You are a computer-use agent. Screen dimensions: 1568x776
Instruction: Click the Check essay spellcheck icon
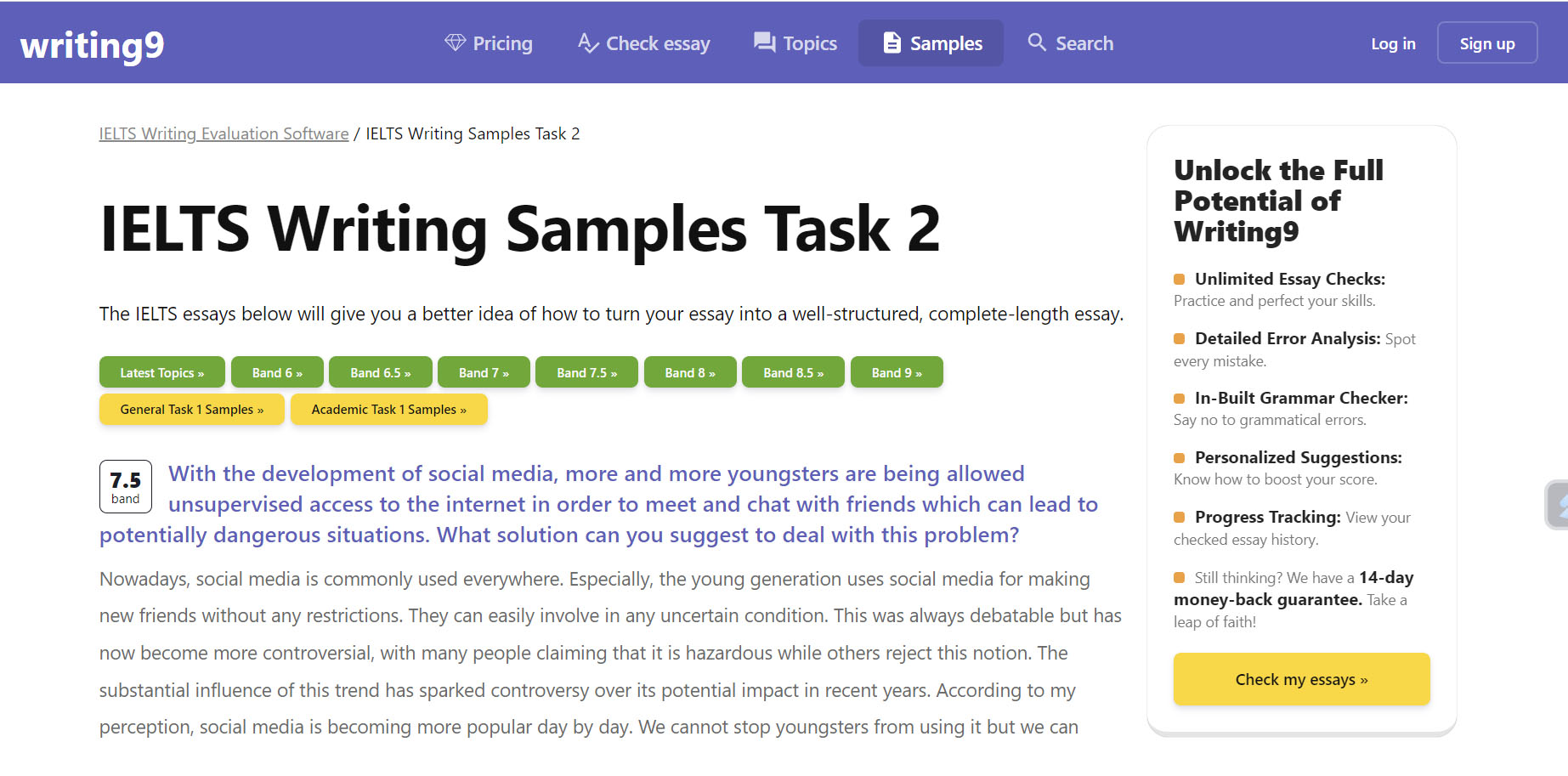(588, 42)
